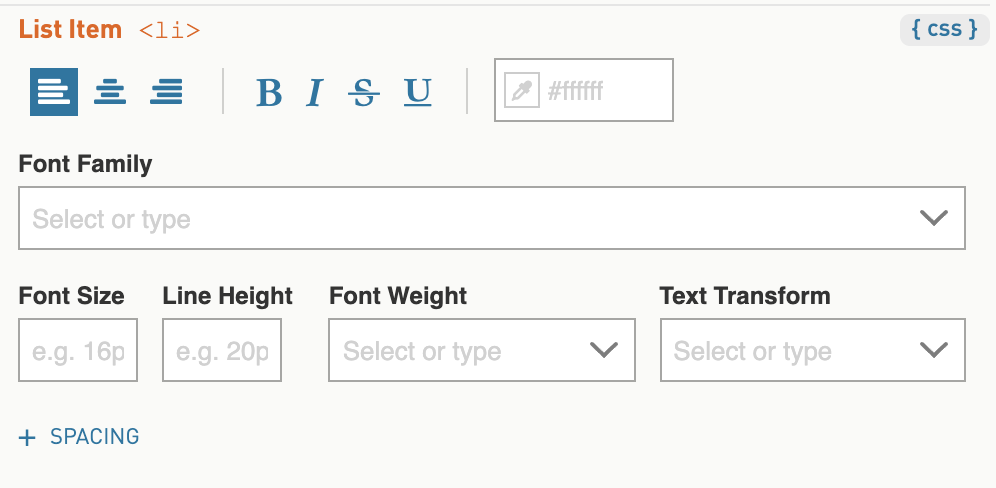
Task: Open the CSS code view button
Action: click(x=945, y=29)
